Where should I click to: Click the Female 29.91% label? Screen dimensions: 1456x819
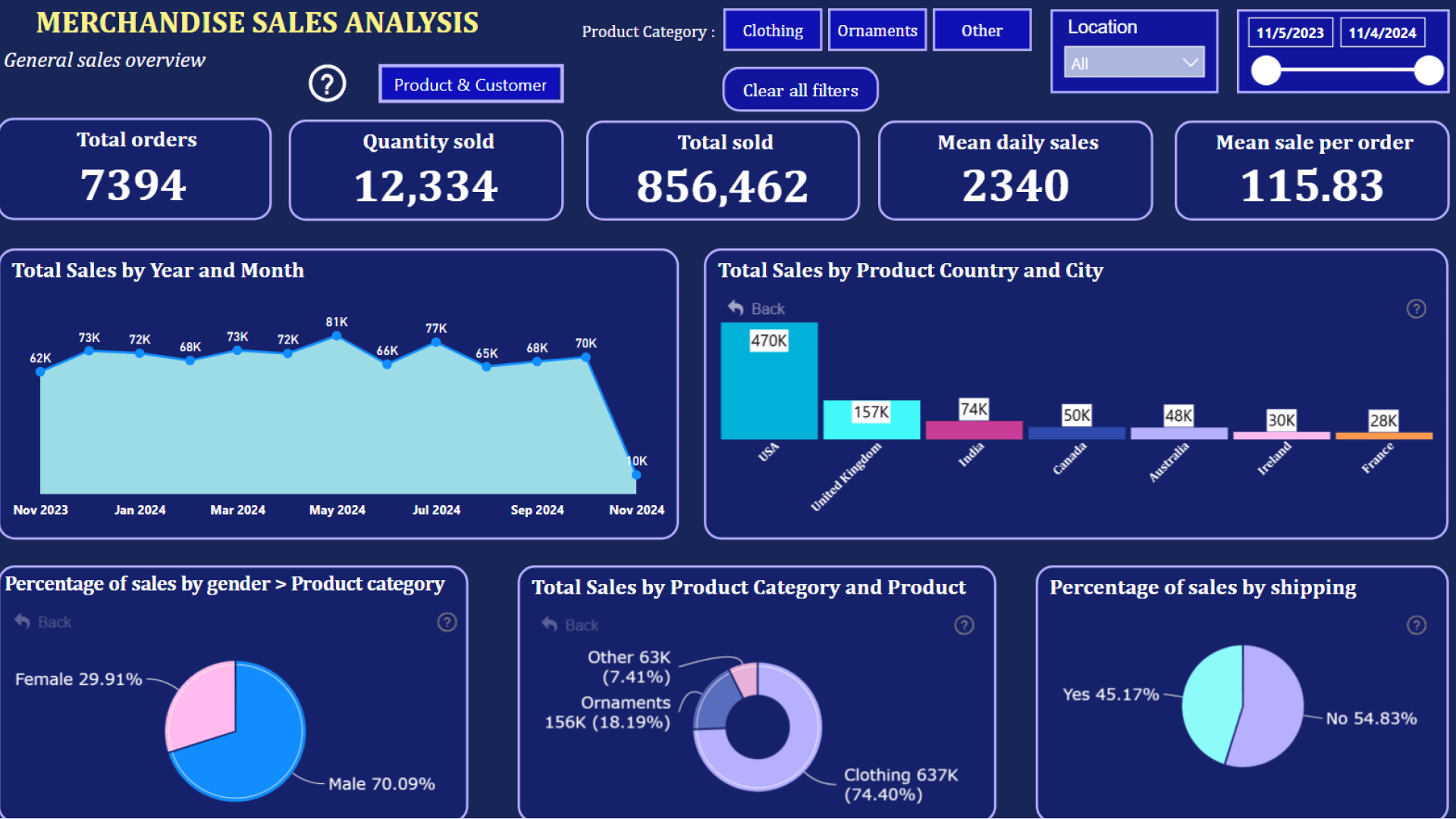[x=79, y=679]
